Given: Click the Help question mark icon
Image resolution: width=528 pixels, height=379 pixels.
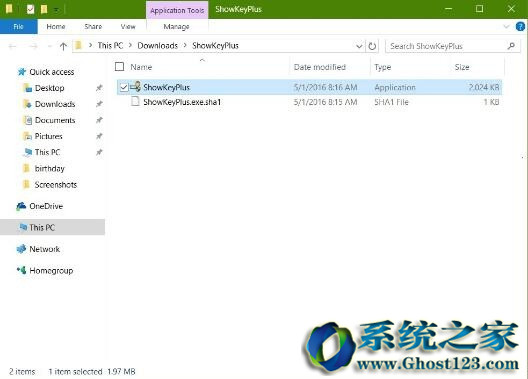Looking at the screenshot, I should [x=520, y=26].
